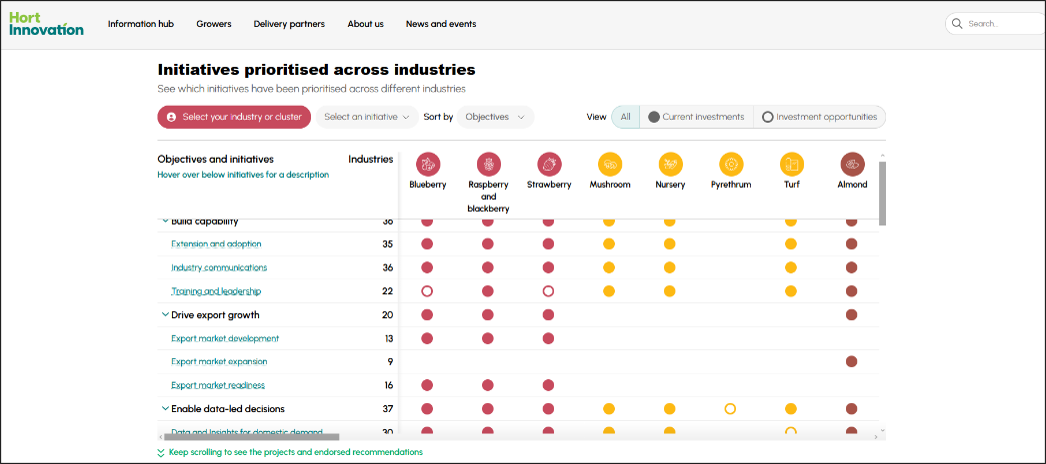
Task: Click the Objectives and initiatives column header
Action: (215, 159)
